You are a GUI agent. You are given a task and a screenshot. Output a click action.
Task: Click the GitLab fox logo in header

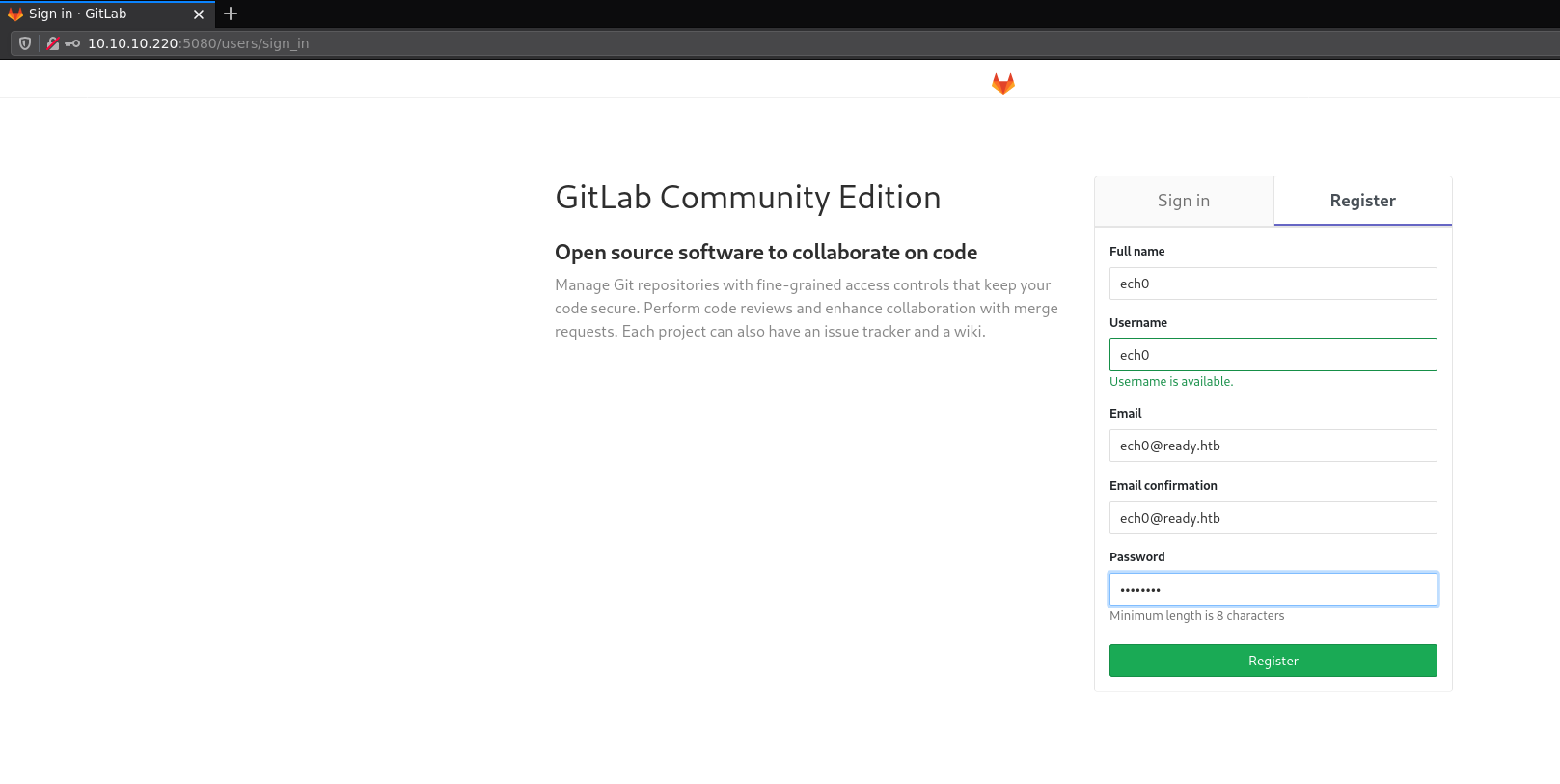pos(1002,84)
